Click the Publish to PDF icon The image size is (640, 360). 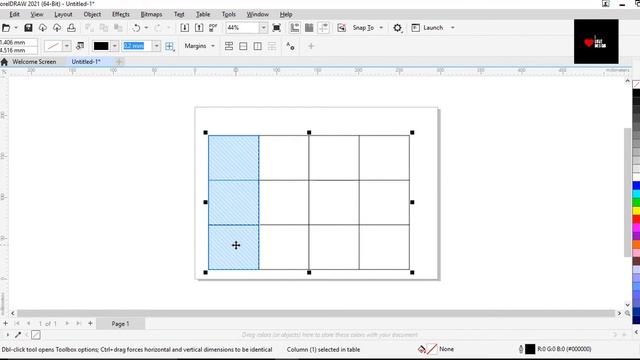click(213, 28)
